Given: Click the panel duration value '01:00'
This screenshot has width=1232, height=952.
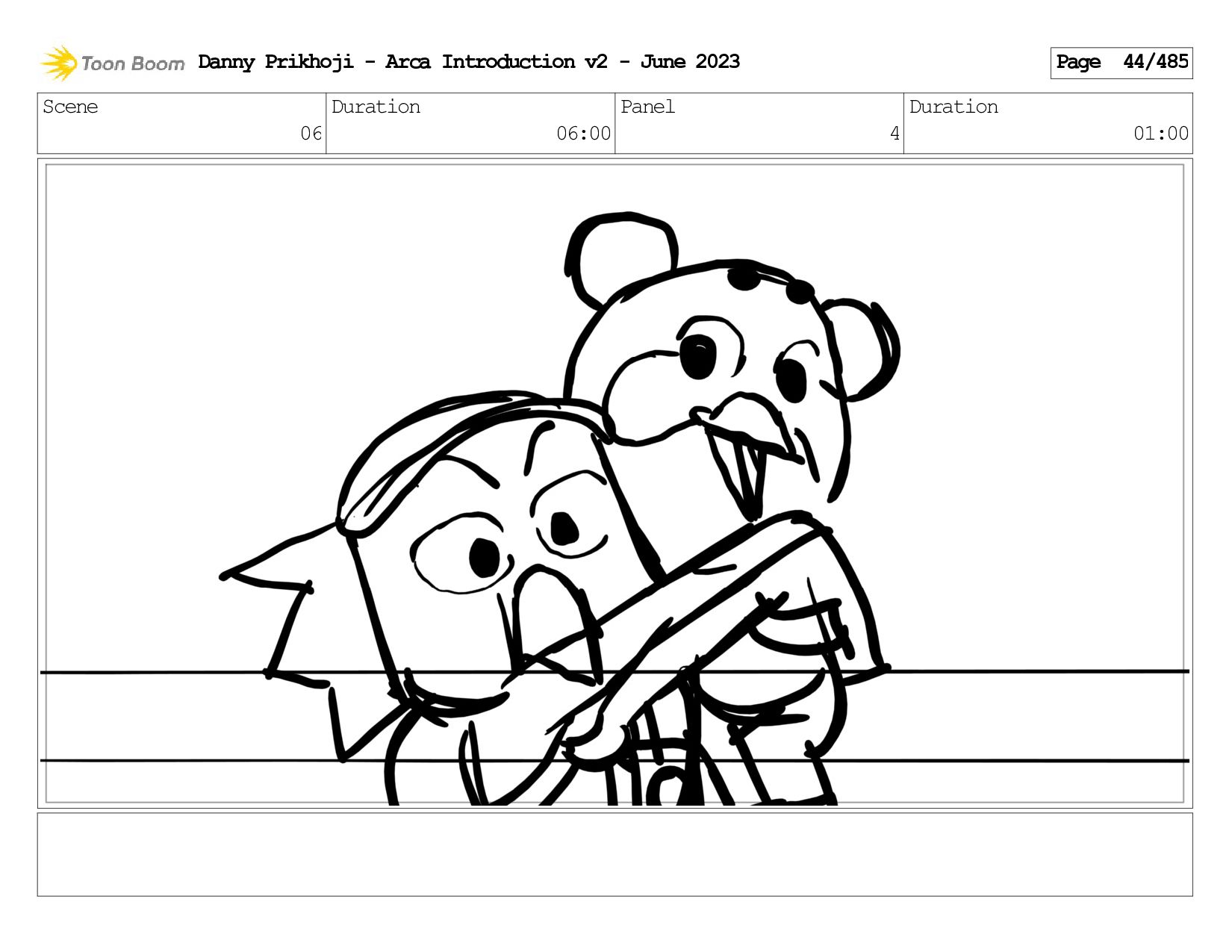Looking at the screenshot, I should point(1160,134).
